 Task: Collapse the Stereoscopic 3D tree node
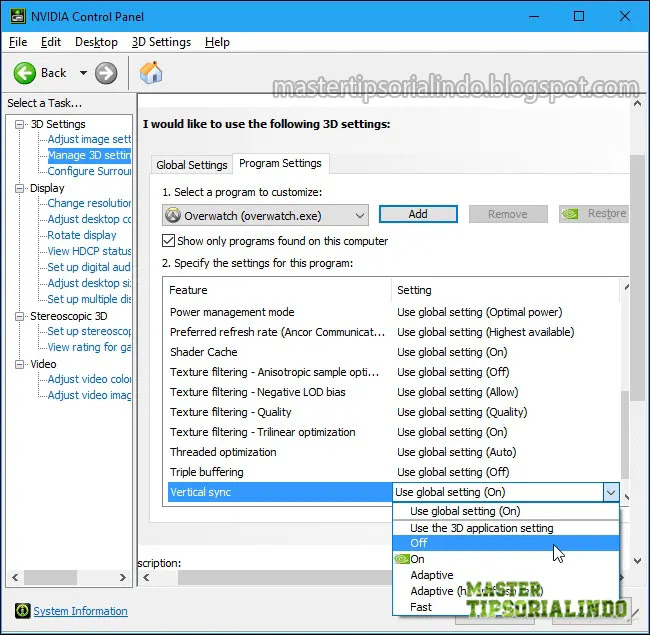pyautogui.click(x=19, y=316)
